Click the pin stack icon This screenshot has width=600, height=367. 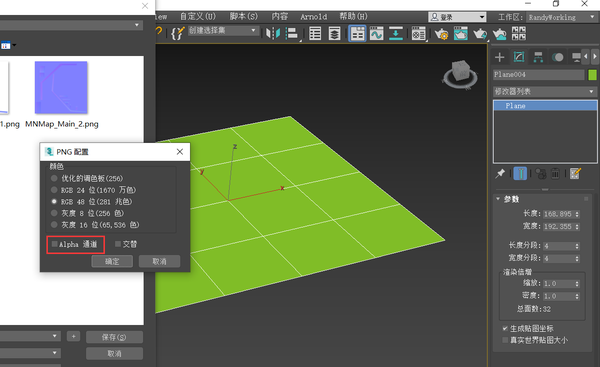500,174
